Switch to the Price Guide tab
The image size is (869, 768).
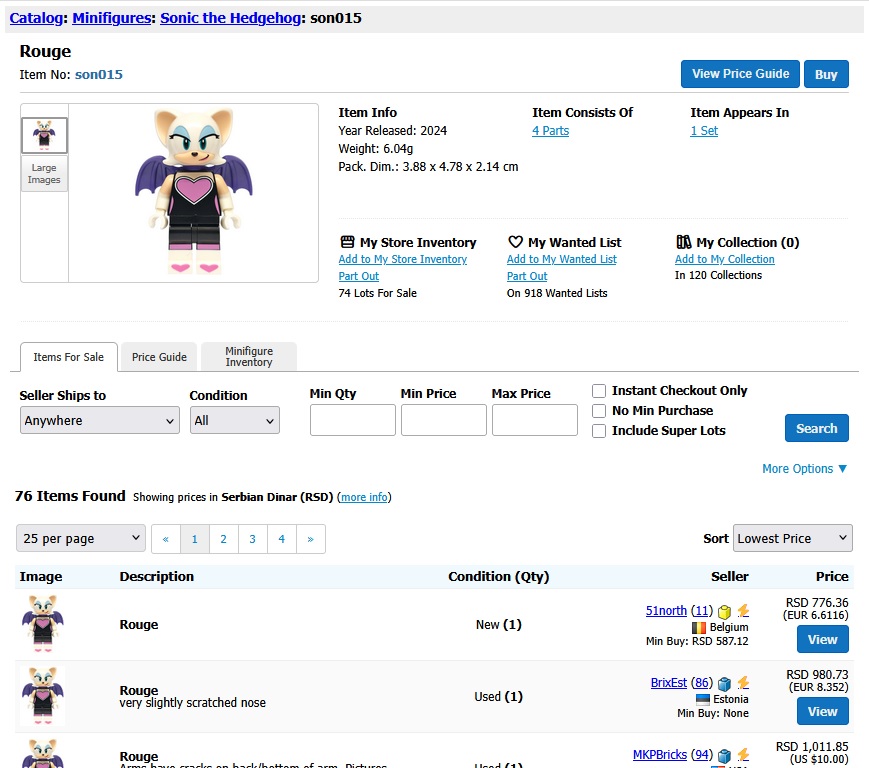point(159,357)
